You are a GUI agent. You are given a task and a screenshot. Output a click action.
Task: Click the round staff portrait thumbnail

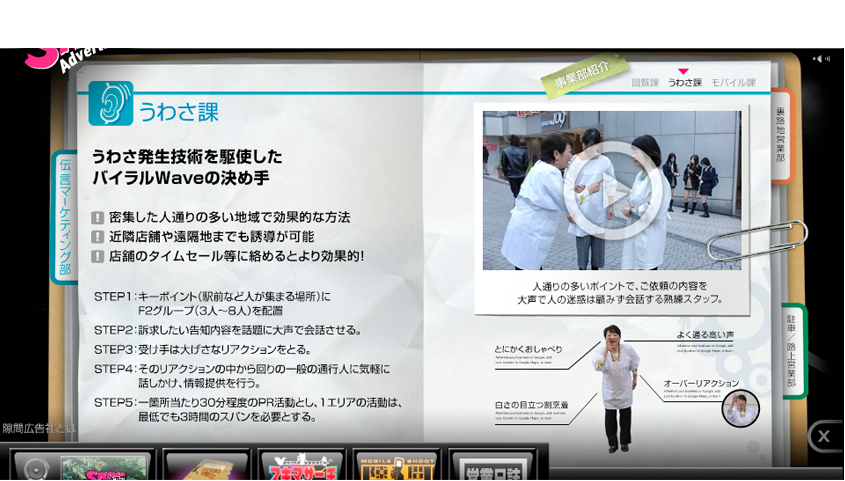pos(740,409)
